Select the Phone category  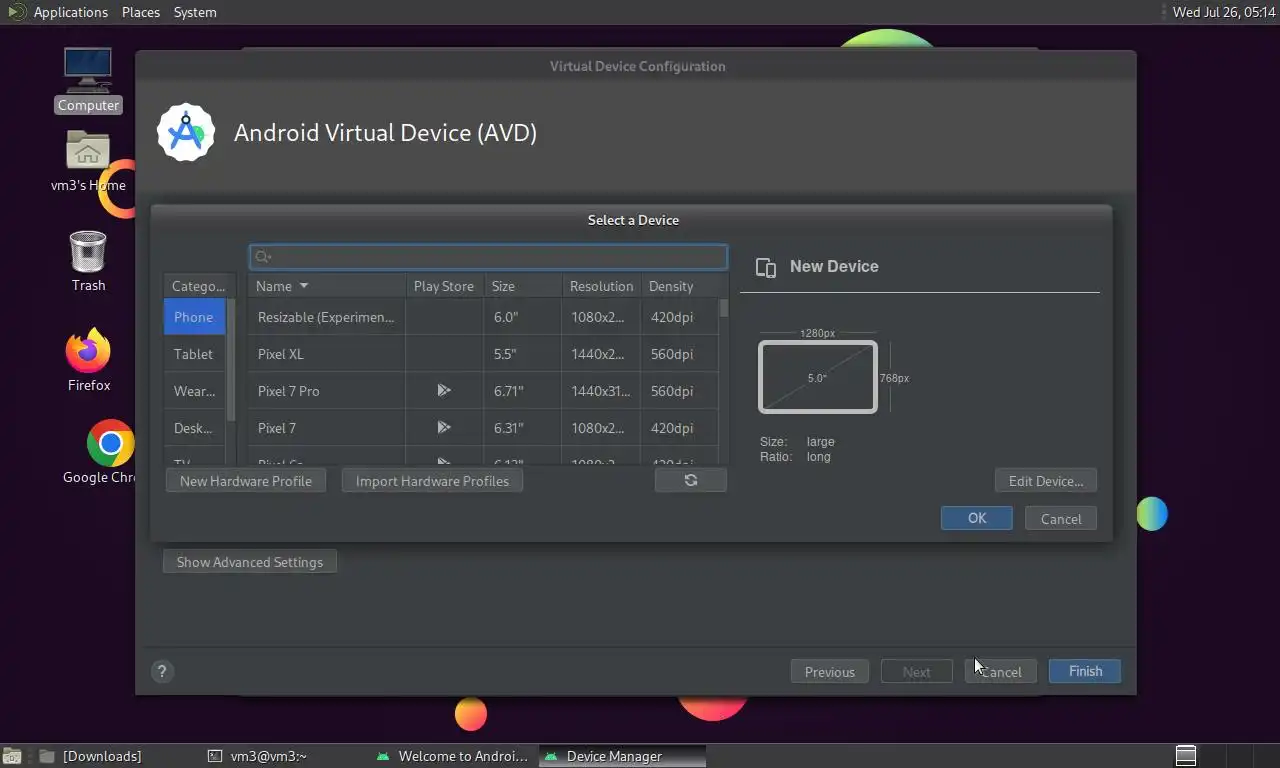click(194, 317)
